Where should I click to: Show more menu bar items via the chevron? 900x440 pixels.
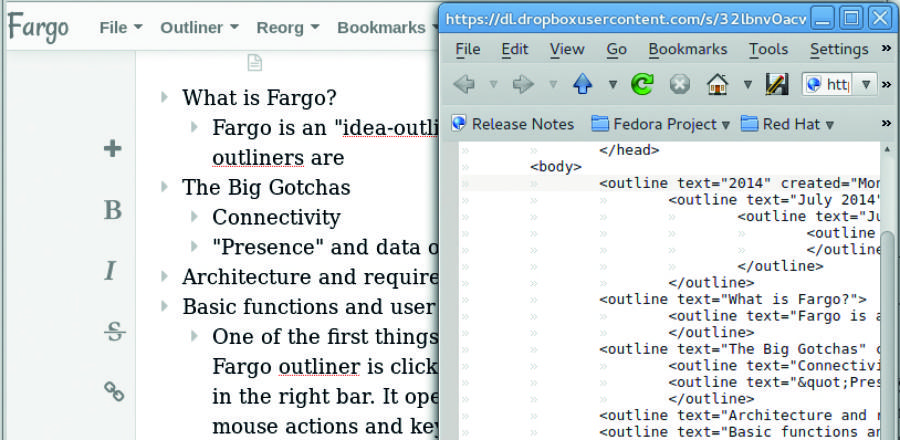[x=886, y=49]
